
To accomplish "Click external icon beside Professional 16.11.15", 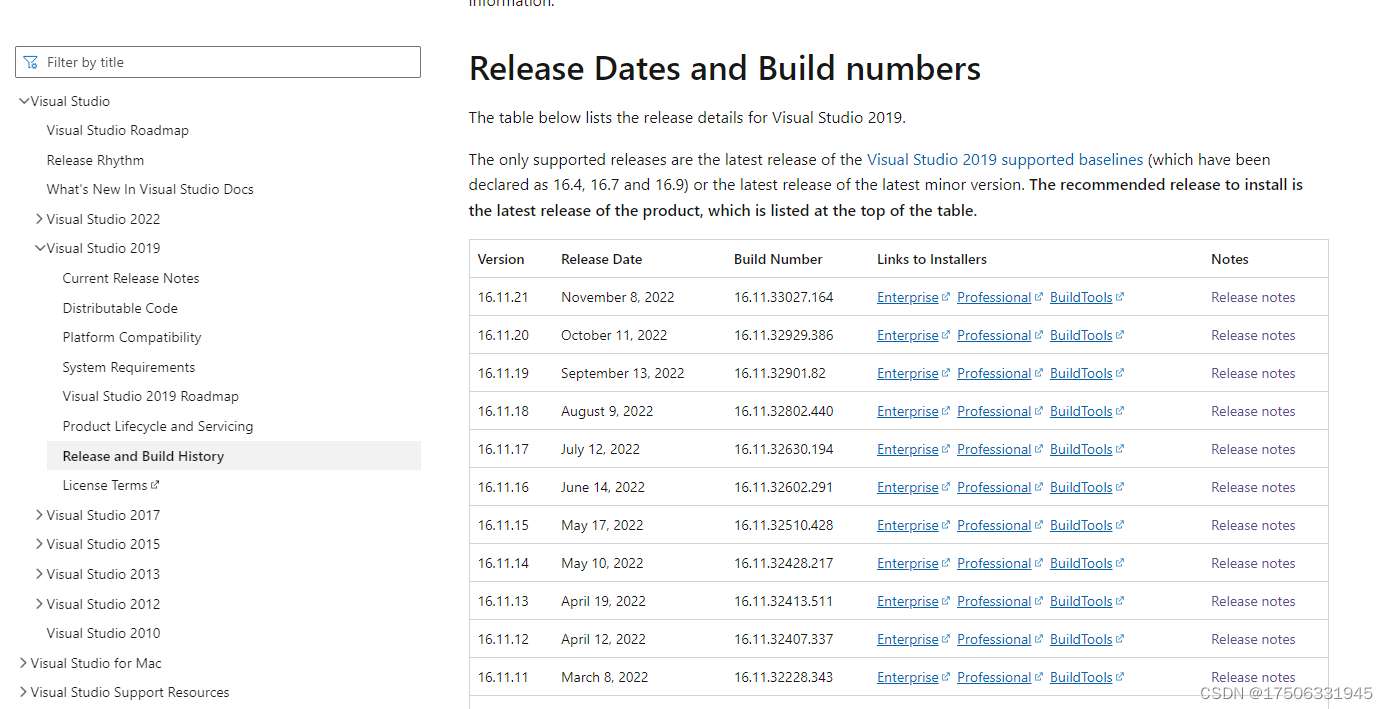I will (x=1038, y=525).
